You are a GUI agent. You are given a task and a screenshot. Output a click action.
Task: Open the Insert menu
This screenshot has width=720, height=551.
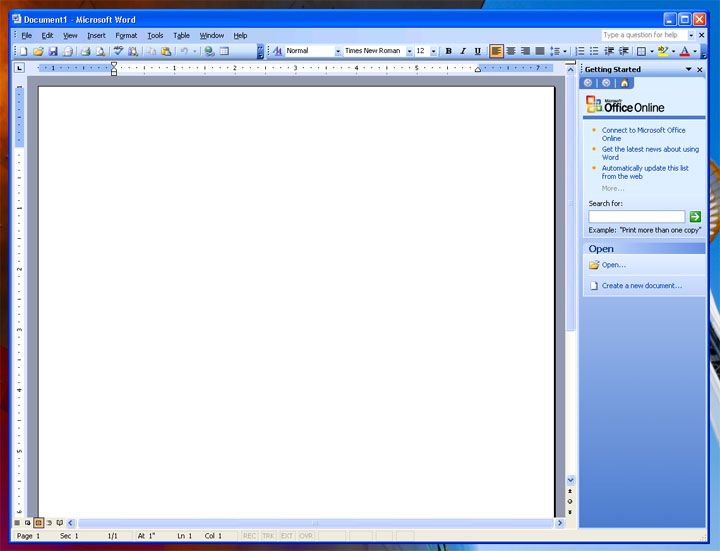96,35
